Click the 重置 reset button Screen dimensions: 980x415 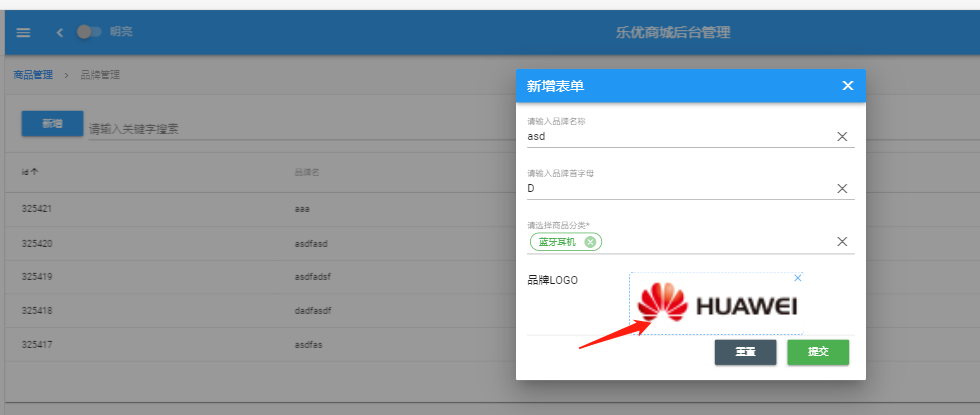pyautogui.click(x=746, y=352)
